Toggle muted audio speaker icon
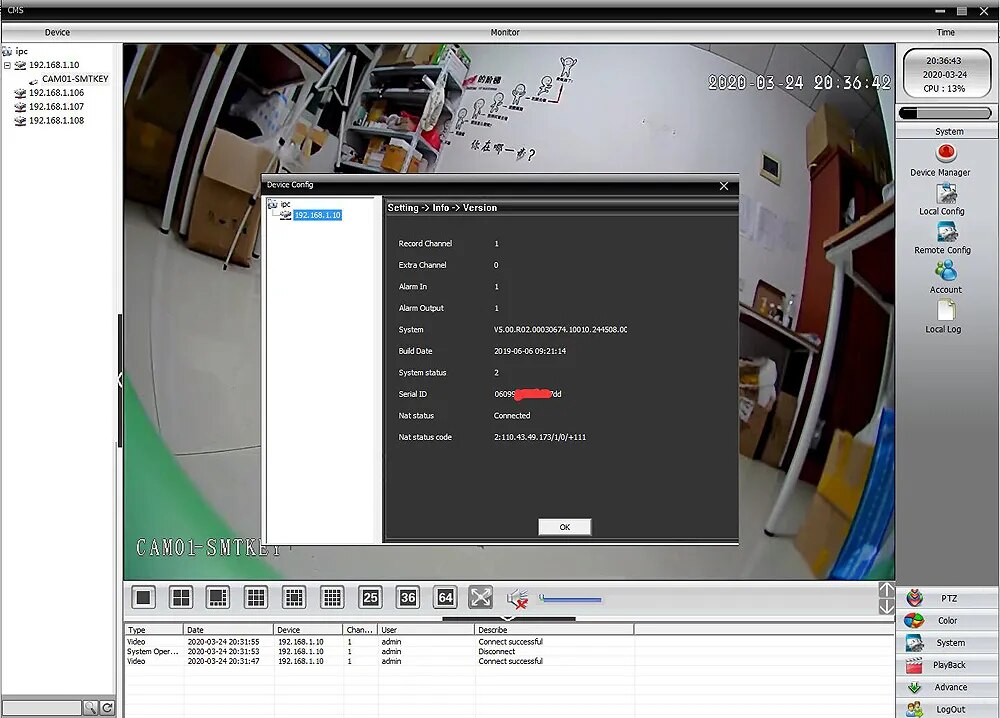The image size is (1000, 718). click(x=517, y=598)
